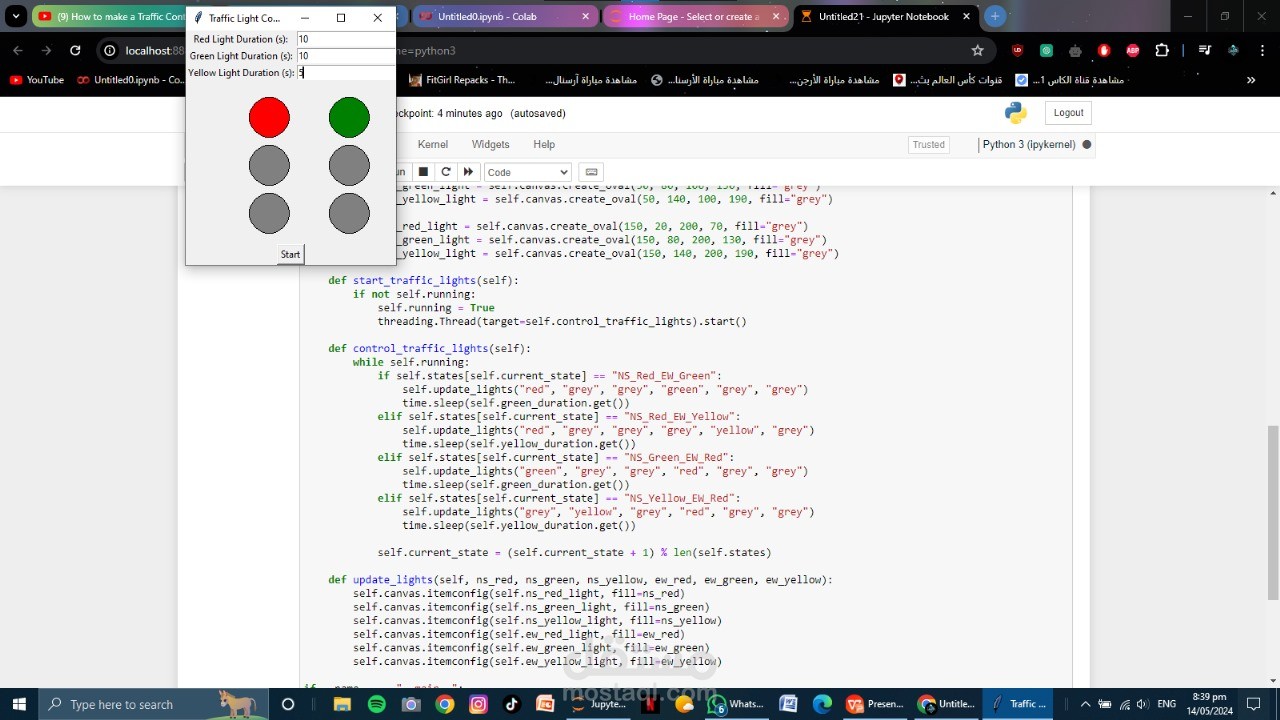
Task: Click the Cortana circle on taskbar
Action: [288, 704]
